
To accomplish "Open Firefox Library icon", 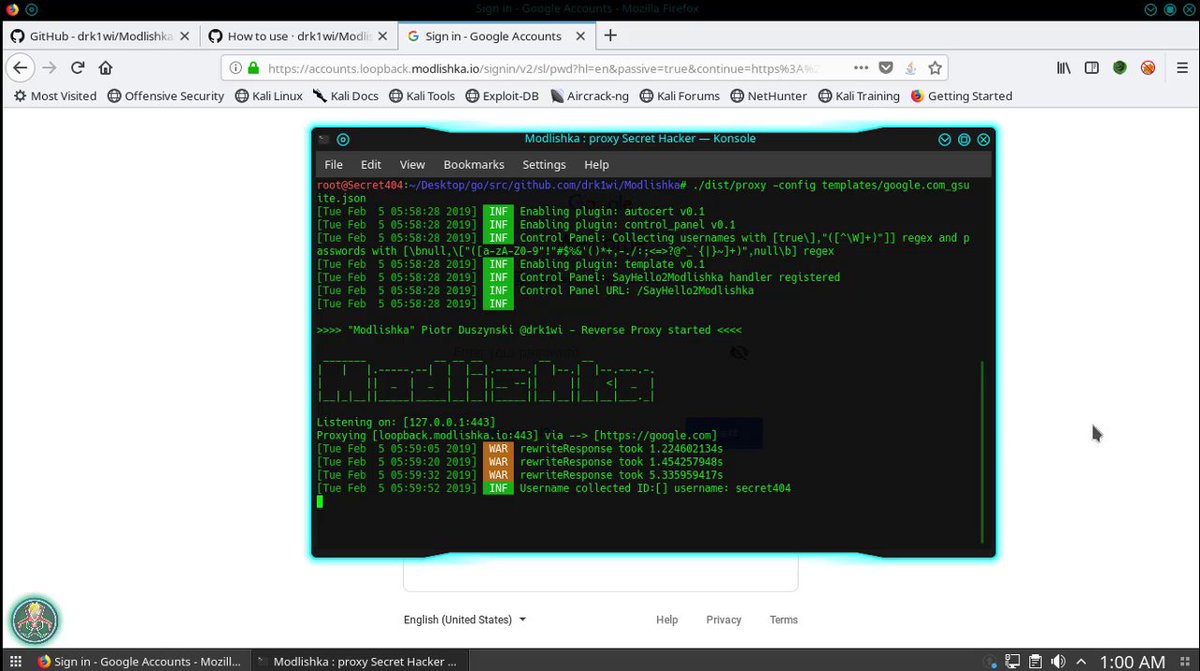I will point(1064,68).
